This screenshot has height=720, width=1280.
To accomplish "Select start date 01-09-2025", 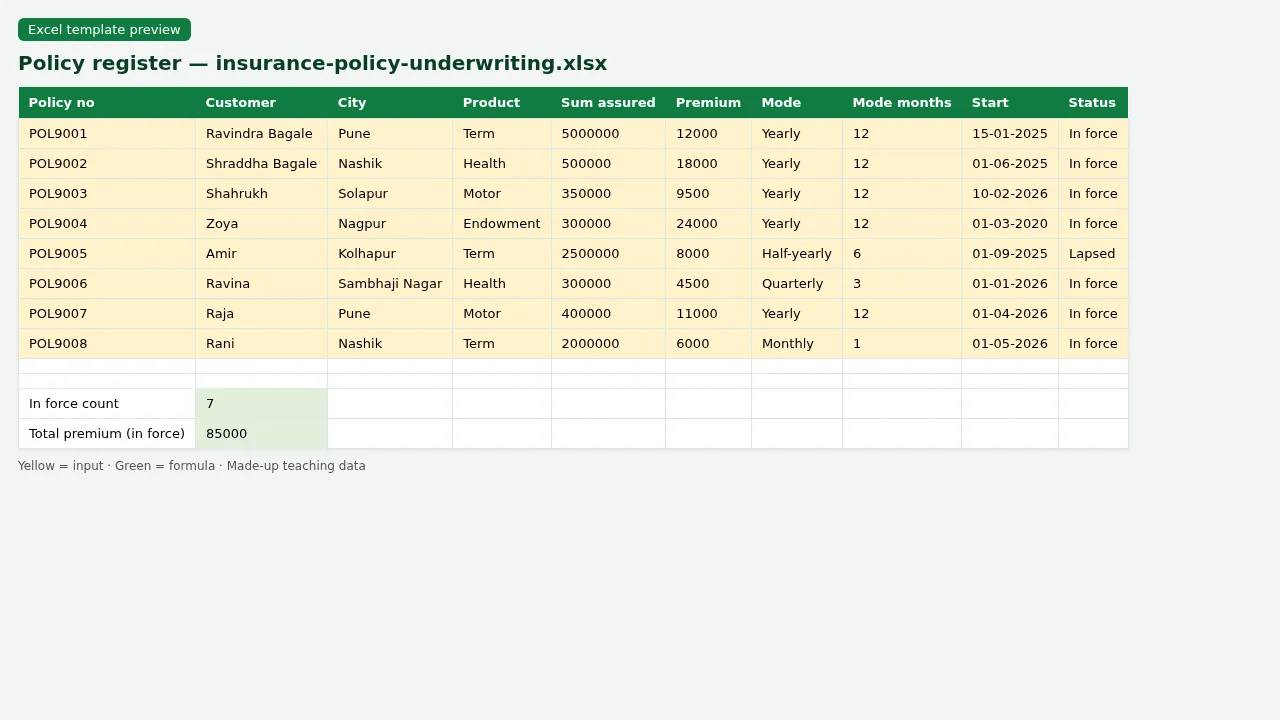I will coord(1010,254).
